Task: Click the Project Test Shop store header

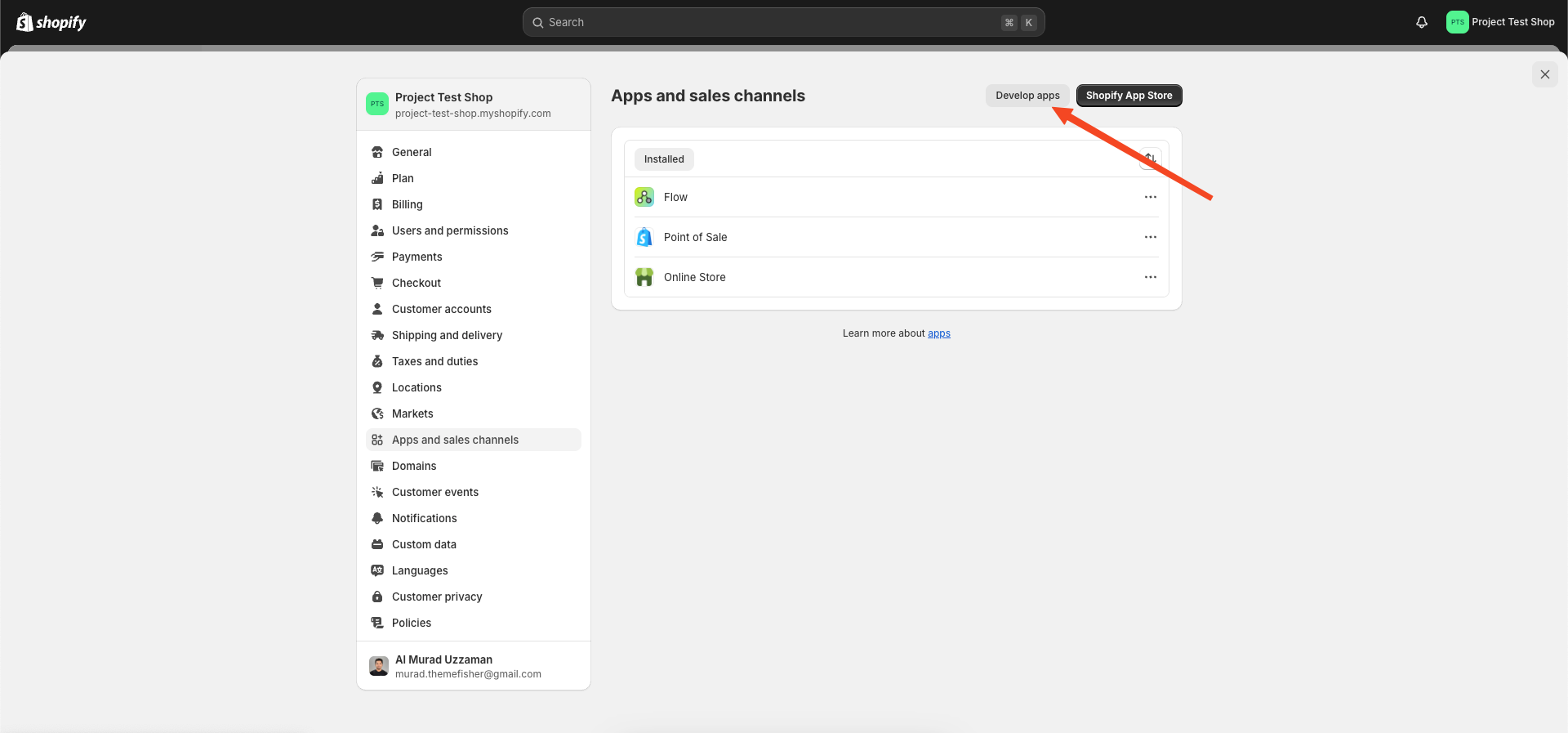Action: (x=474, y=105)
